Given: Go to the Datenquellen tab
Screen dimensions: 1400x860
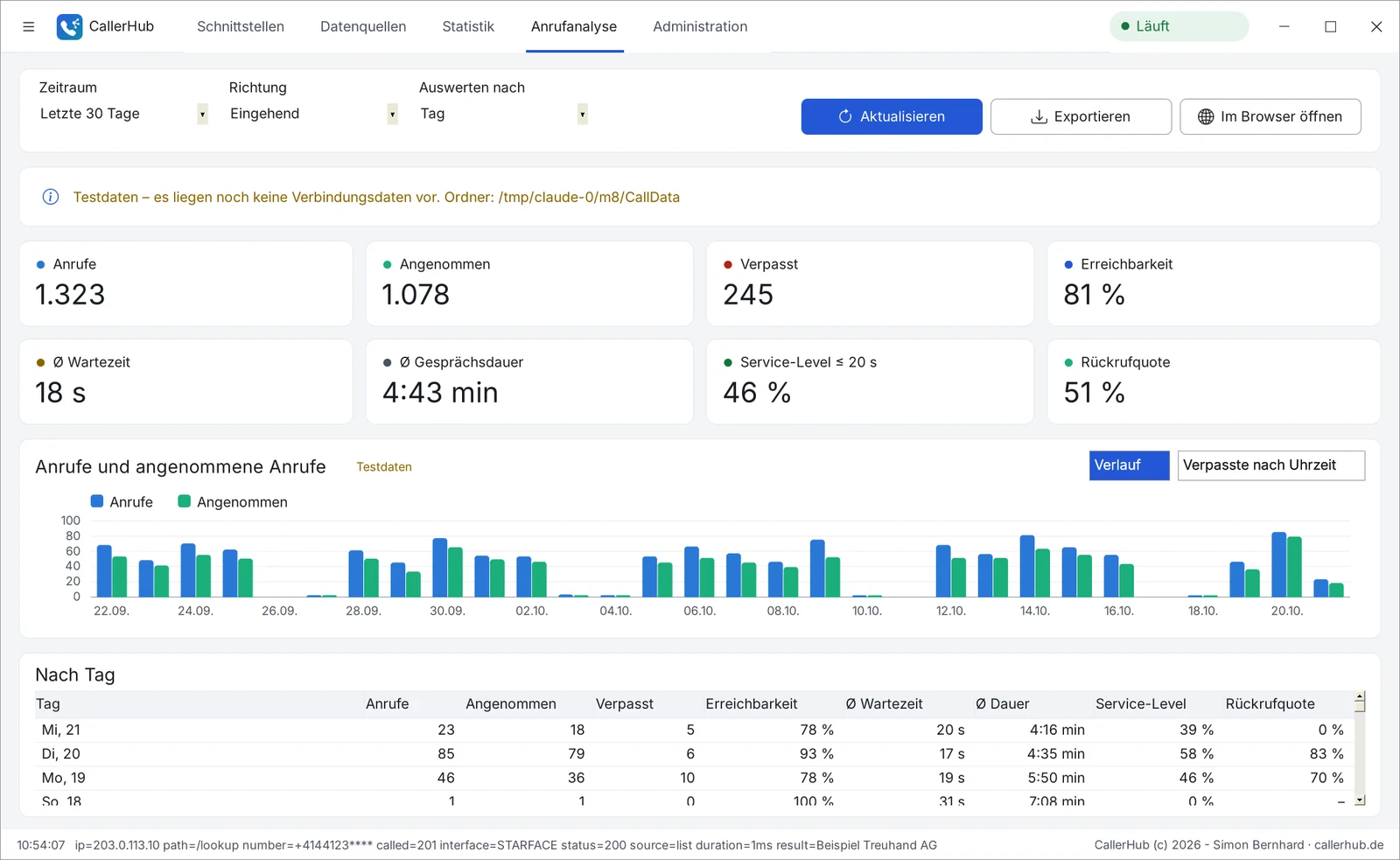Looking at the screenshot, I should 363,26.
